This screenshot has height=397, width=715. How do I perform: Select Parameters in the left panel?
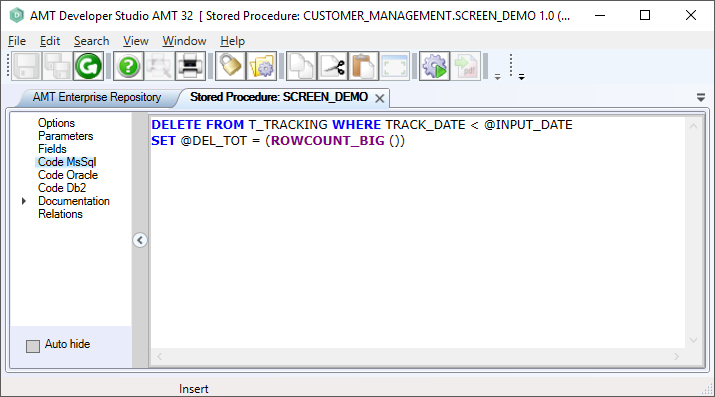pyautogui.click(x=65, y=136)
